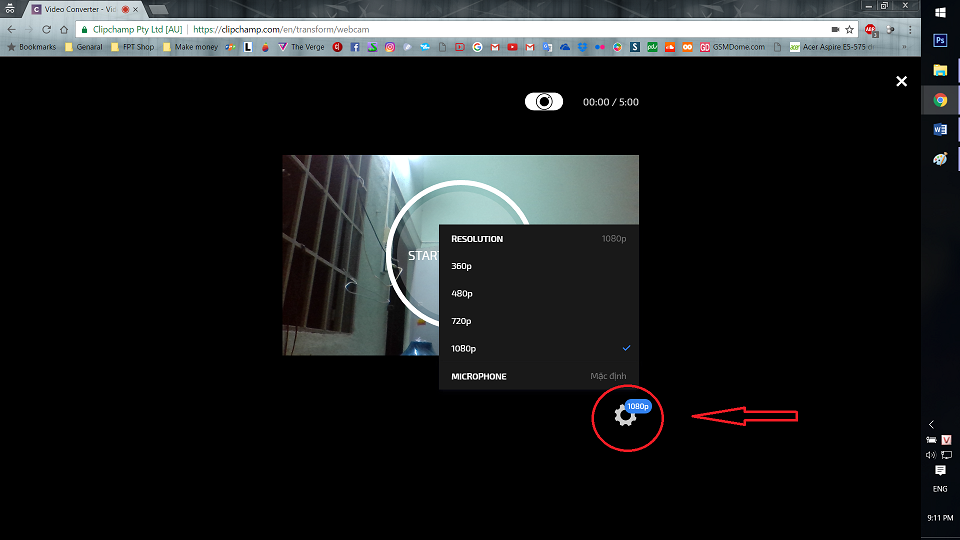Start recording on webcam preview

(422, 255)
